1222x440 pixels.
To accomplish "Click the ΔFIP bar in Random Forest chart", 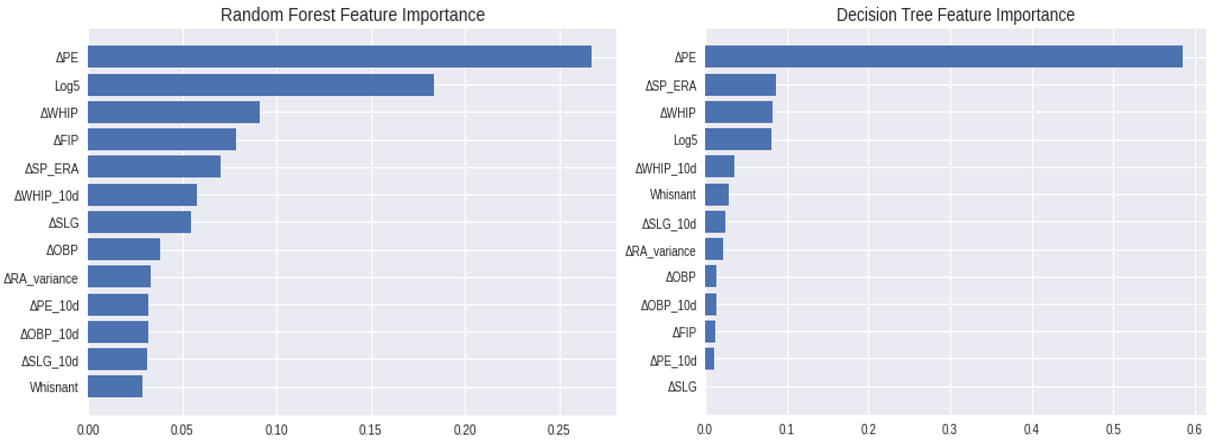I will [162, 139].
